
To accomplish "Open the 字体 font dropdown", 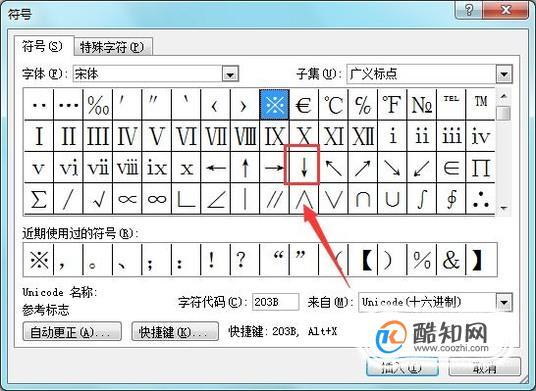I will (230, 74).
